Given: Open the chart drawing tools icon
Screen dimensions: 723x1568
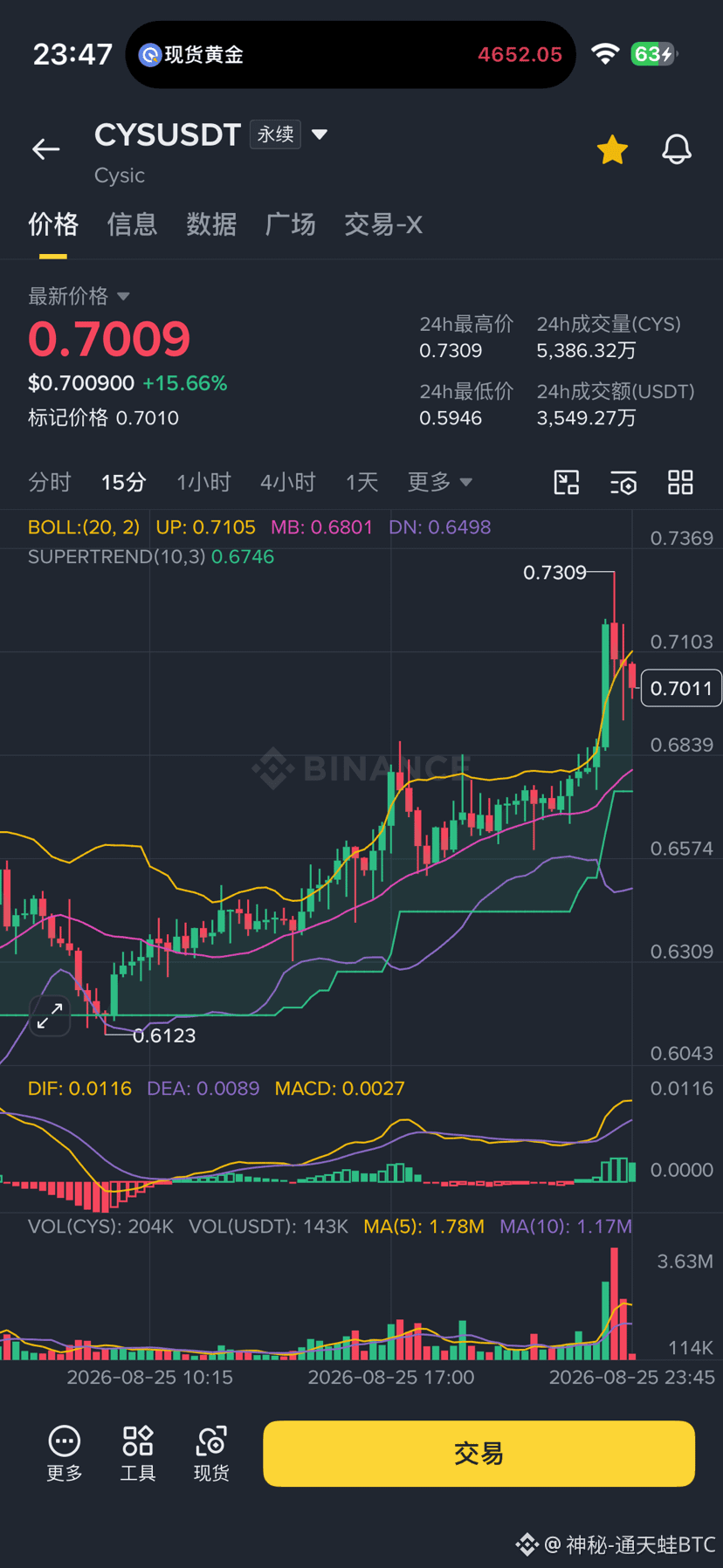Looking at the screenshot, I should click(567, 482).
